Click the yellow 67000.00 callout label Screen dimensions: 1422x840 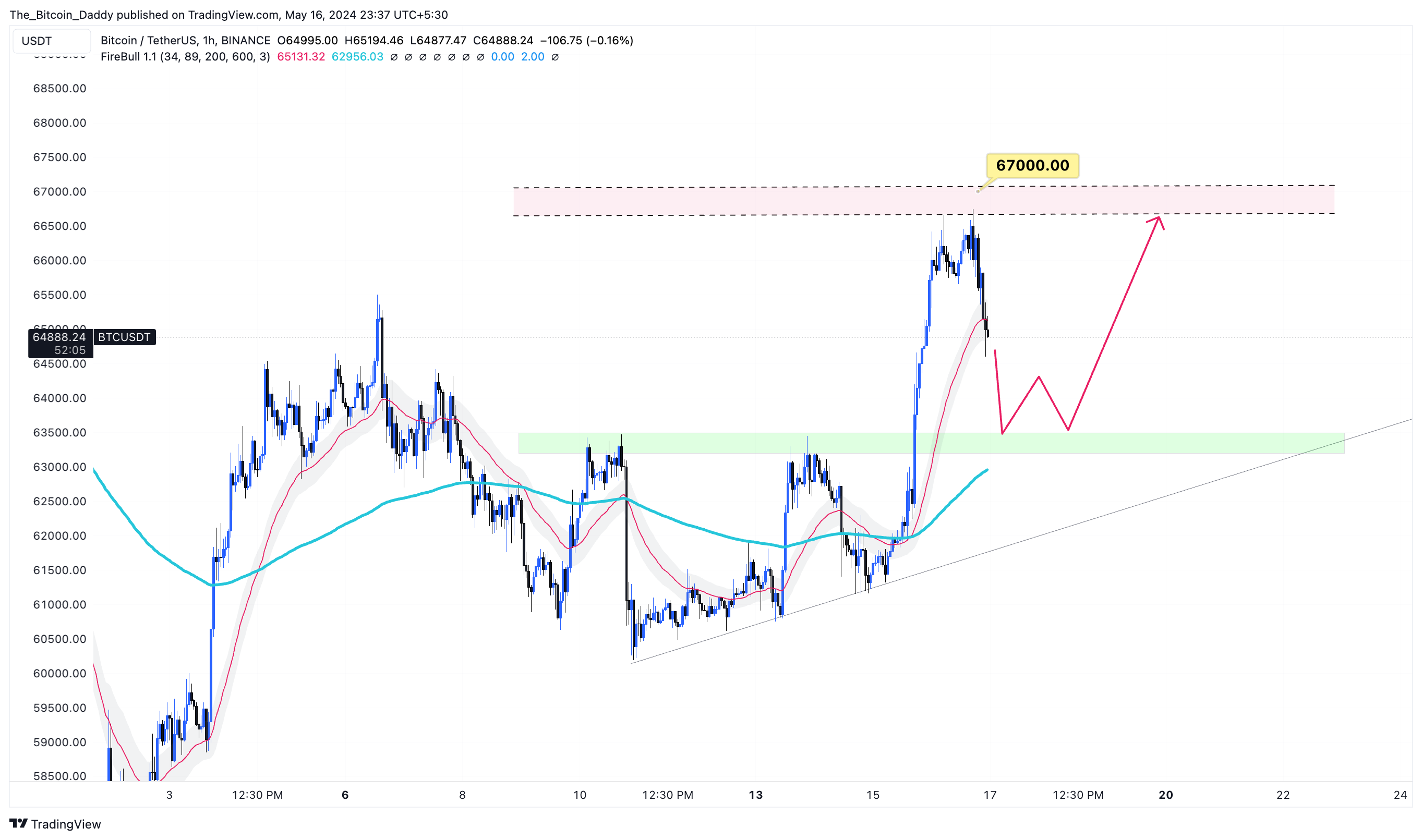coord(1032,165)
